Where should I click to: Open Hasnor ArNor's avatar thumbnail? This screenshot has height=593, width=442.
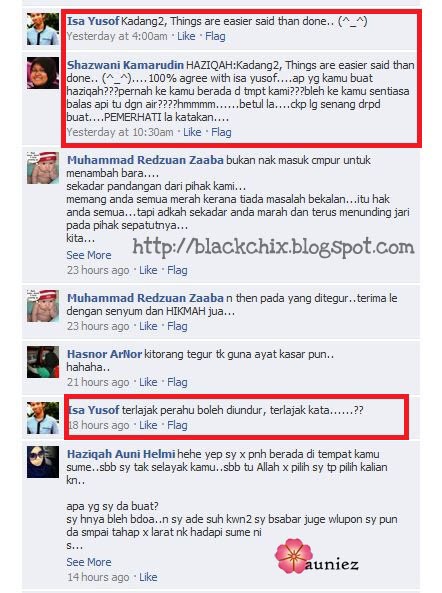coord(43,362)
